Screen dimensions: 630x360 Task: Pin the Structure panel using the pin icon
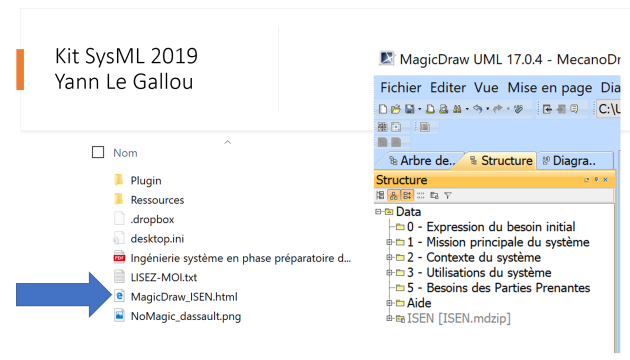596,180
